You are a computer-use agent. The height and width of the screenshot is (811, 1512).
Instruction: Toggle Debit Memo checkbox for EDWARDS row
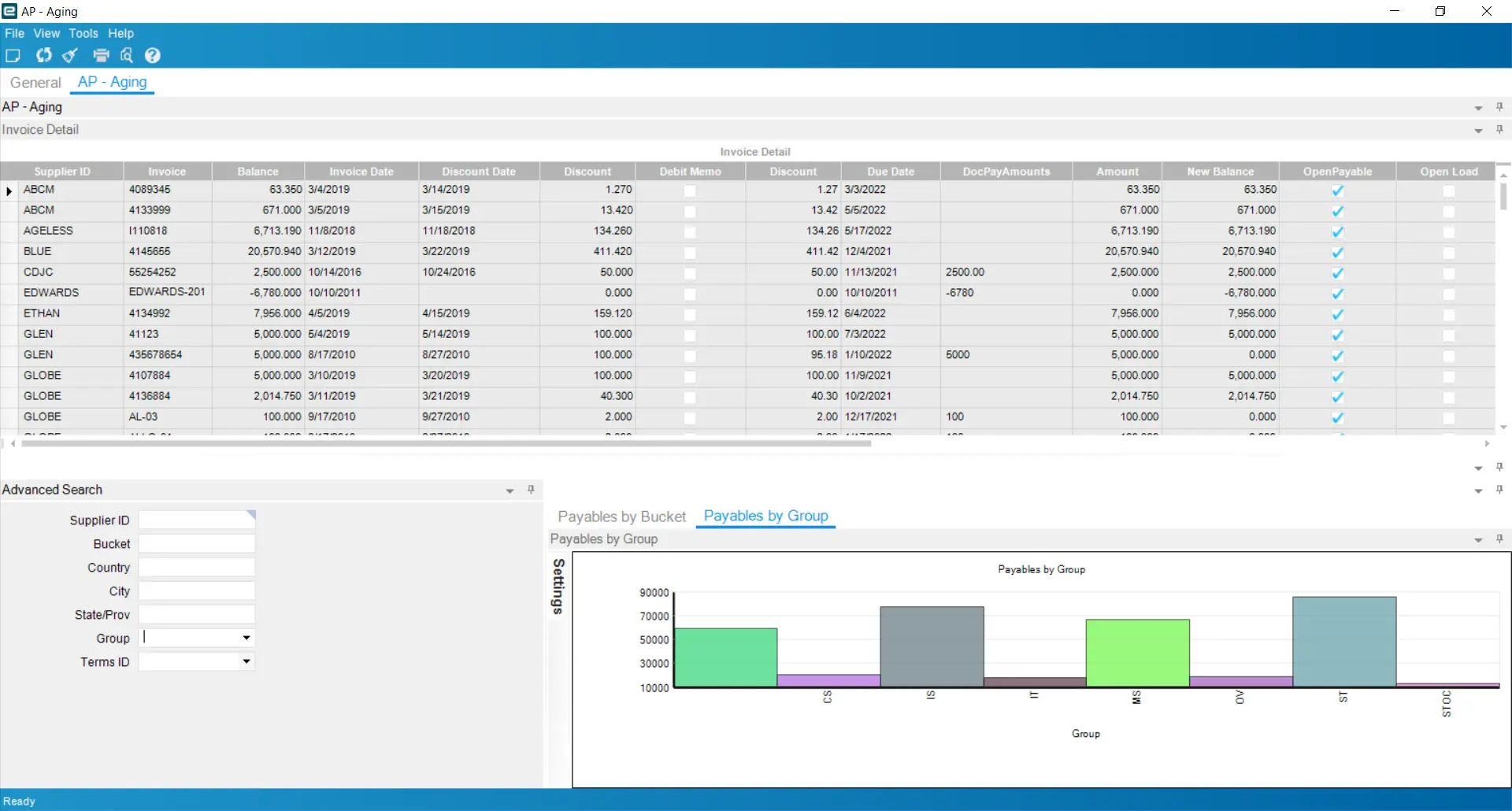(x=690, y=294)
